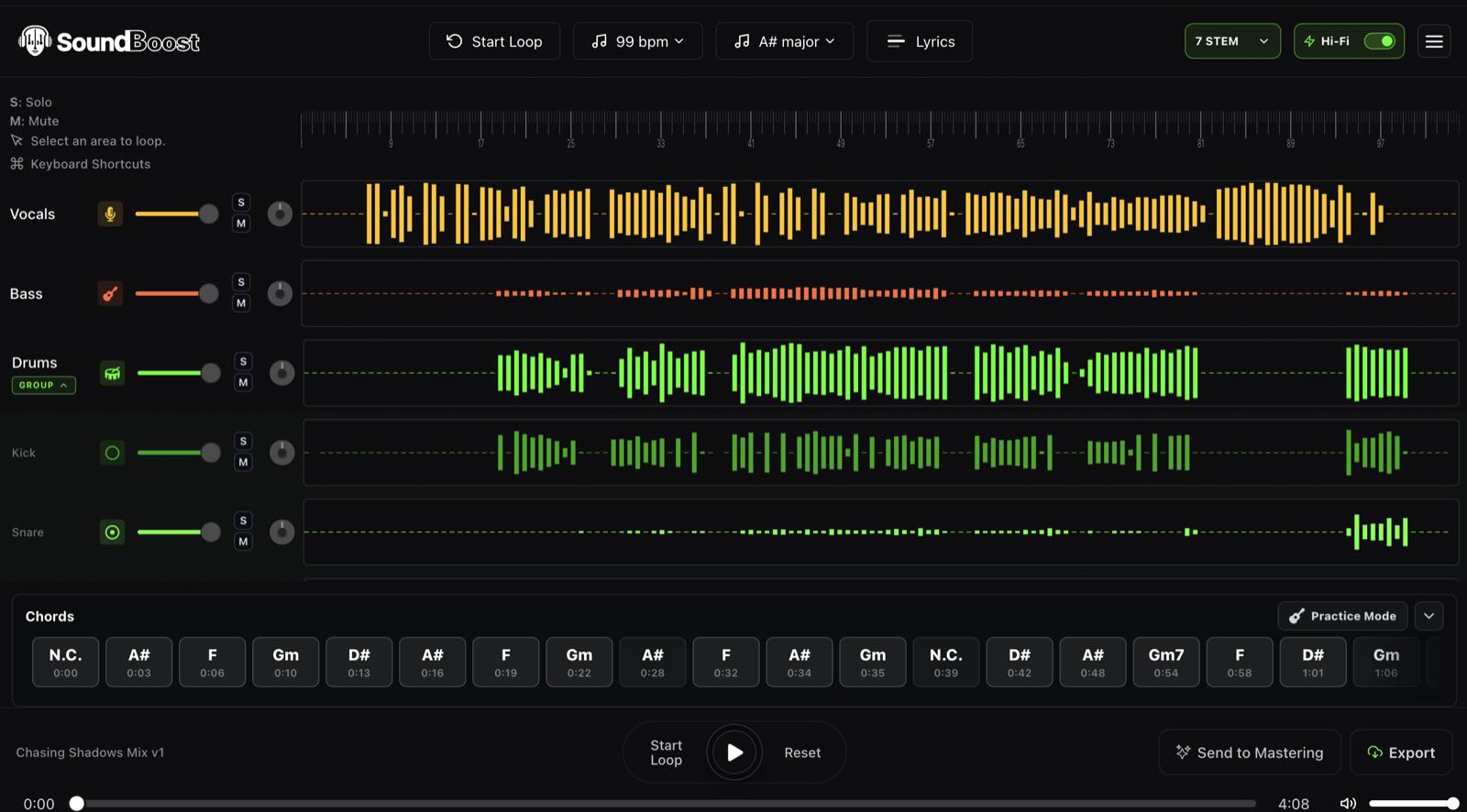Open the hamburger menu icon
This screenshot has width=1467, height=812.
tap(1434, 41)
